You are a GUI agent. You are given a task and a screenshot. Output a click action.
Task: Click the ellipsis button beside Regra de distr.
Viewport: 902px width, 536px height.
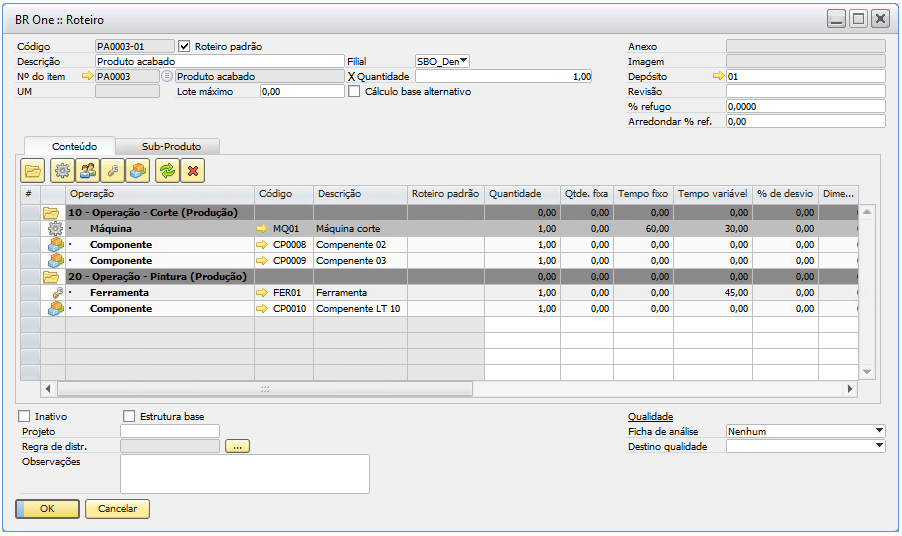click(x=238, y=446)
